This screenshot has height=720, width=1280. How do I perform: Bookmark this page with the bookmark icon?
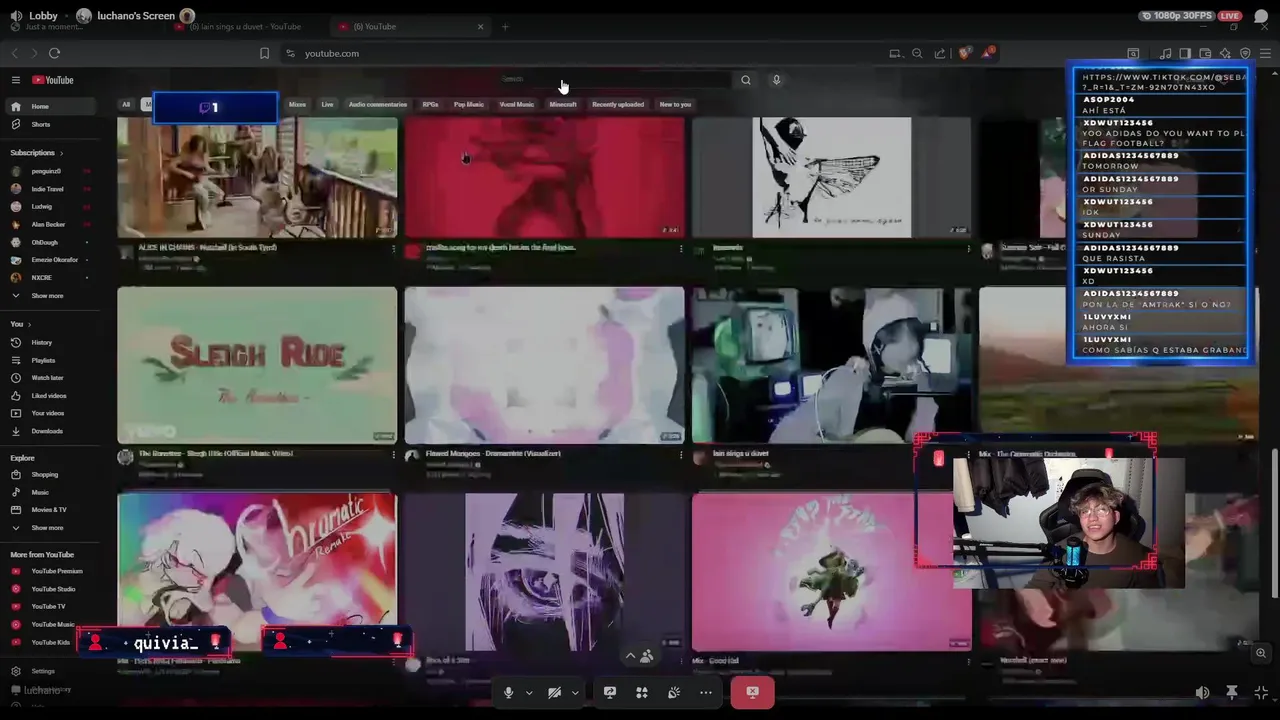click(264, 53)
